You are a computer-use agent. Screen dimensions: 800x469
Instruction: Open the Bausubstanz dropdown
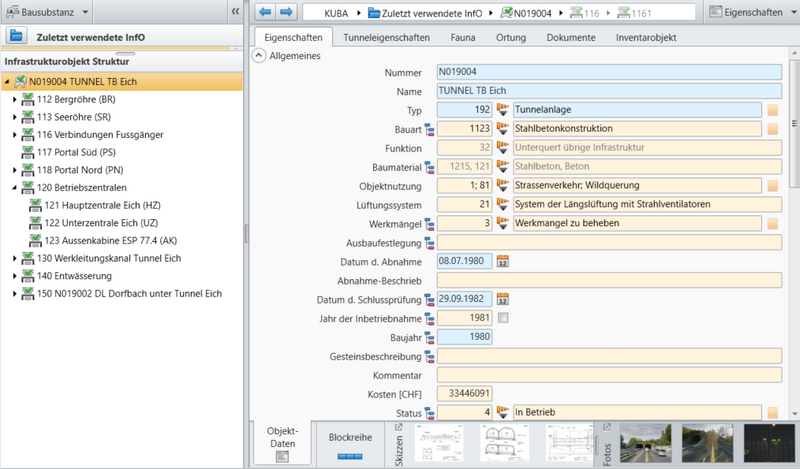(85, 12)
